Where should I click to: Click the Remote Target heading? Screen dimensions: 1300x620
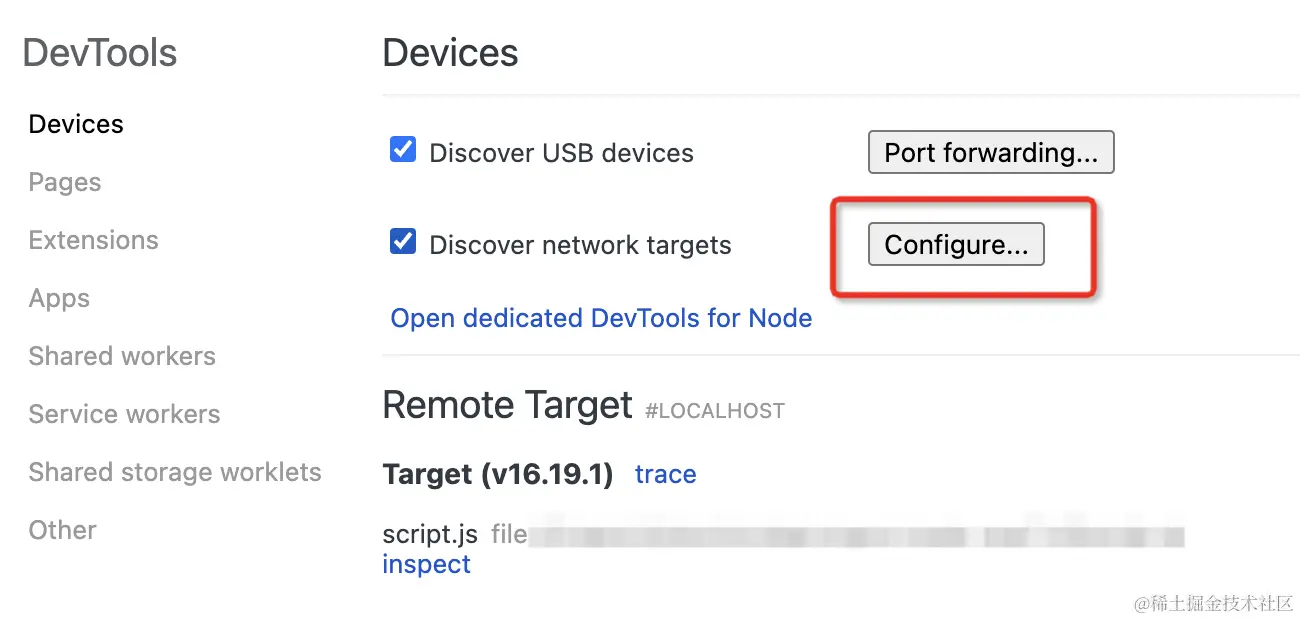507,405
